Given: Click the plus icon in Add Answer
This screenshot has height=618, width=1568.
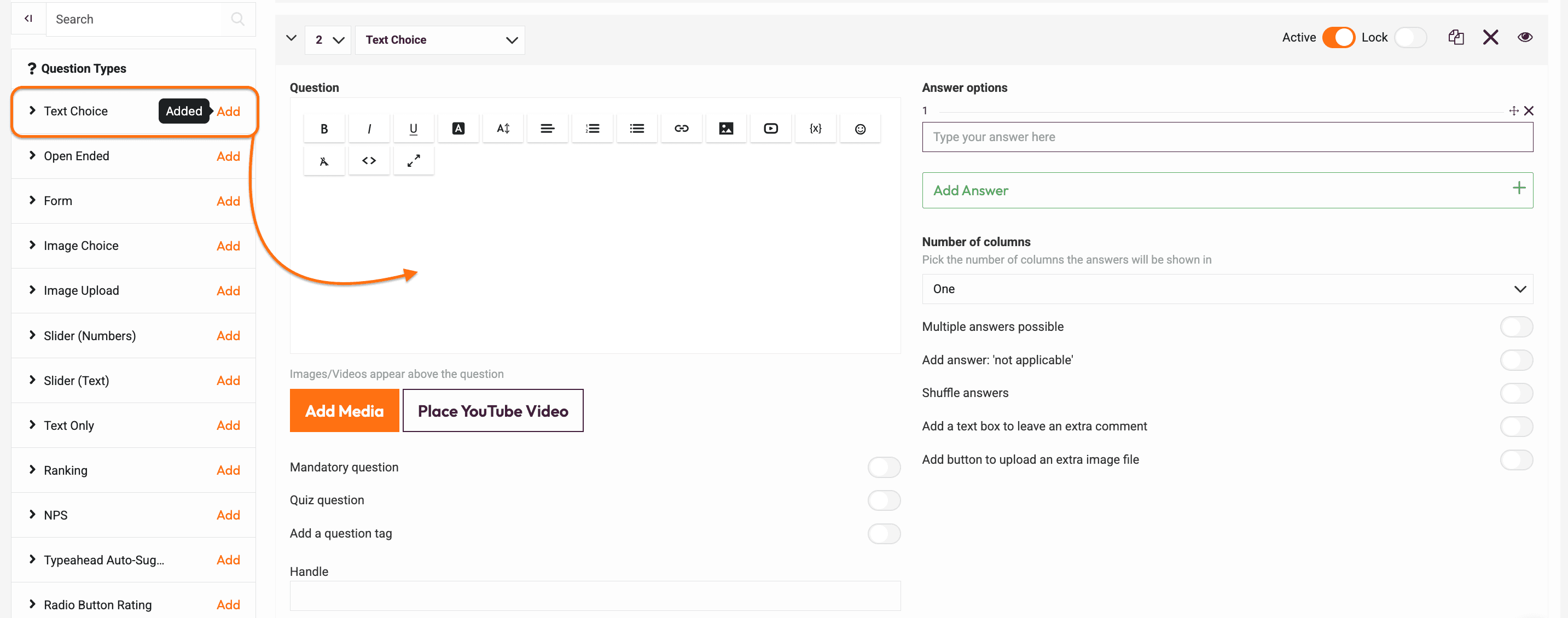Looking at the screenshot, I should pos(1519,188).
